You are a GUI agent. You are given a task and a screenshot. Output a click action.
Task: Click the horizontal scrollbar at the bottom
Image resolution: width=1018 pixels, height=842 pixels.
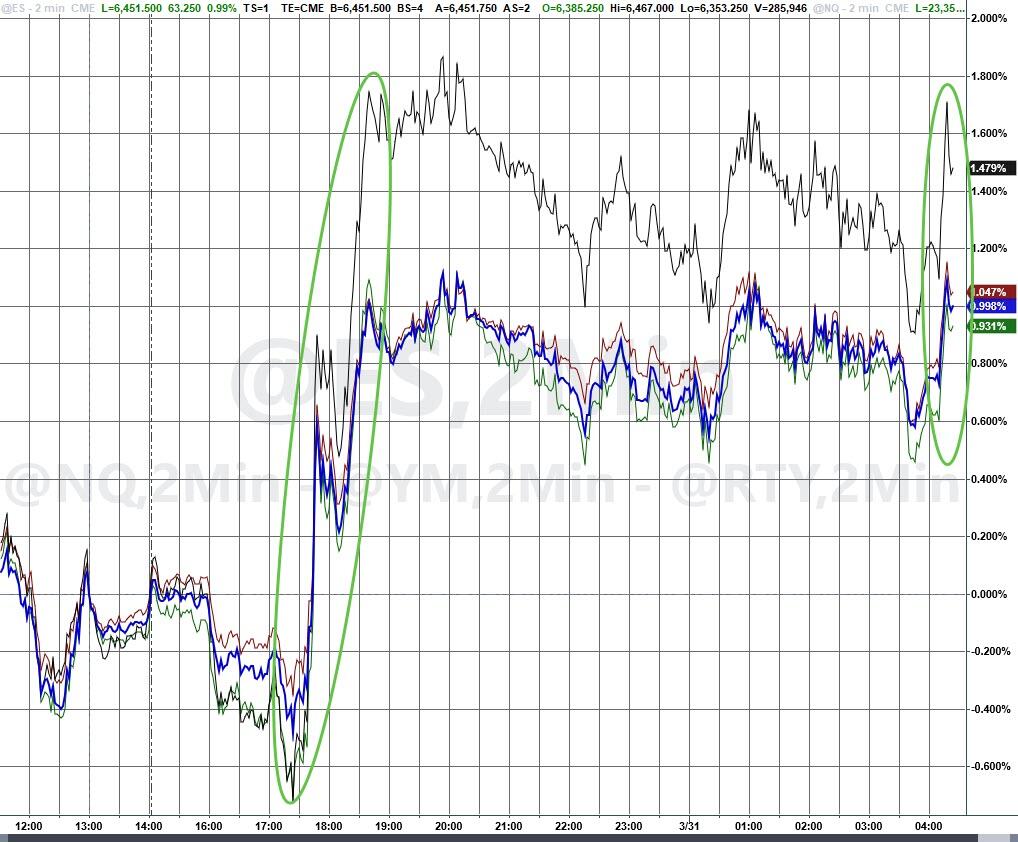click(500, 837)
